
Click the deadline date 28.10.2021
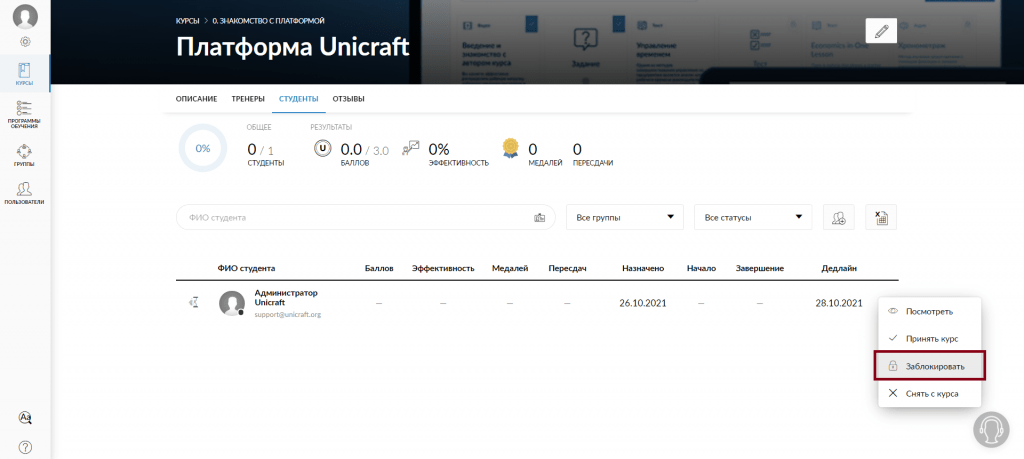(839, 304)
